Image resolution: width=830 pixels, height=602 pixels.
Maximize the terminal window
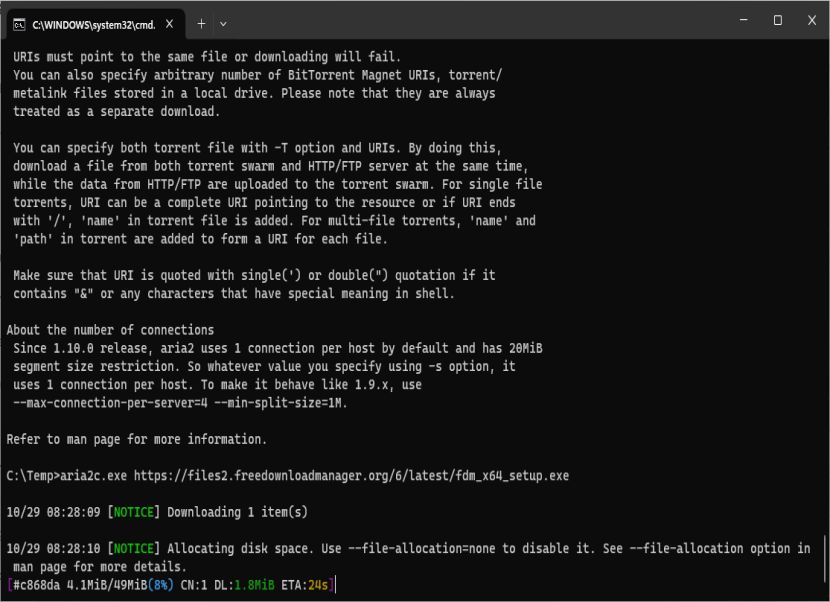tap(778, 20)
